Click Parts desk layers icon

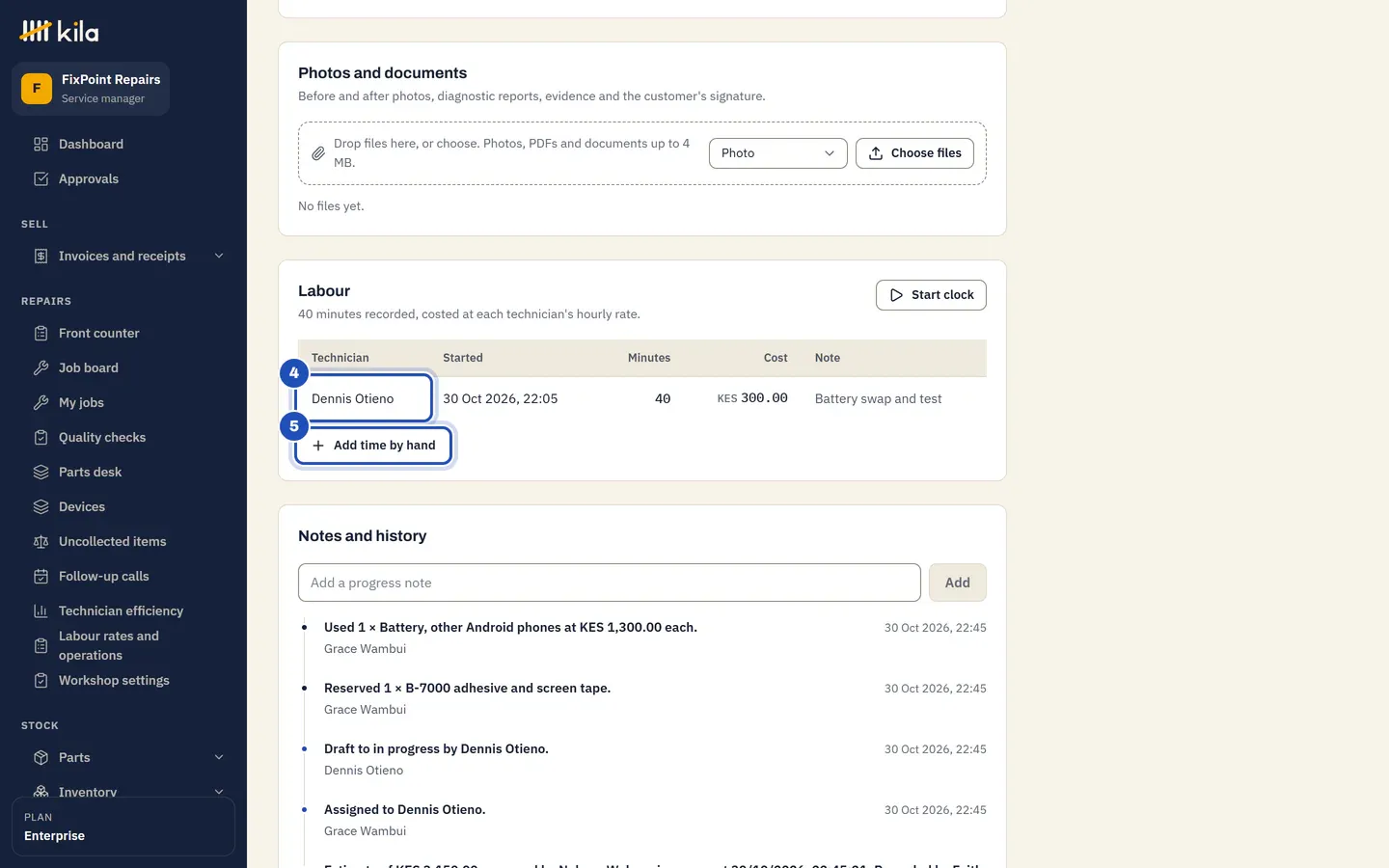tap(41, 472)
